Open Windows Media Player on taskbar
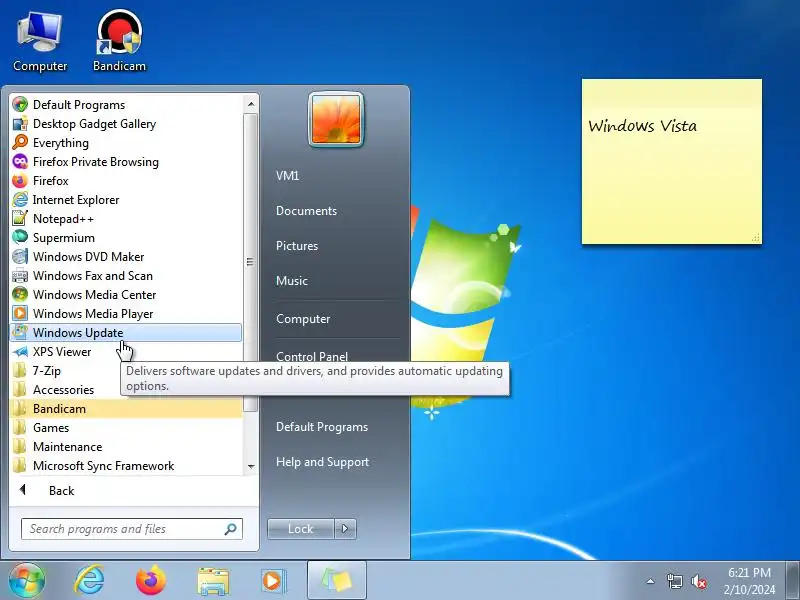The image size is (800, 600). (273, 581)
